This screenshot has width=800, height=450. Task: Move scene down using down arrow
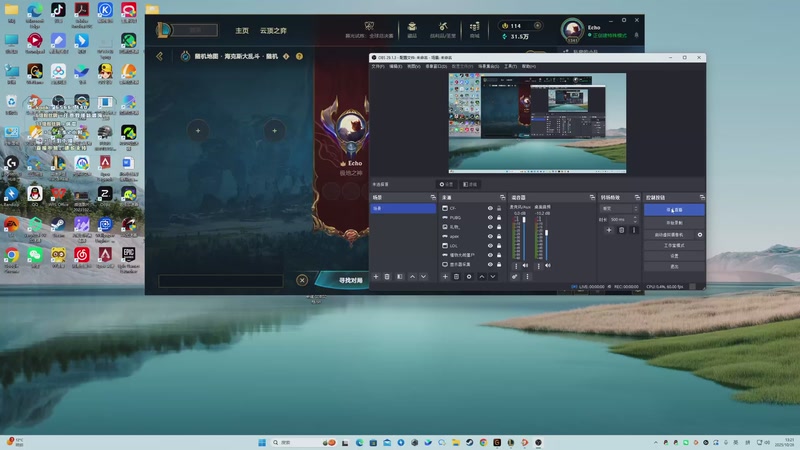423,277
